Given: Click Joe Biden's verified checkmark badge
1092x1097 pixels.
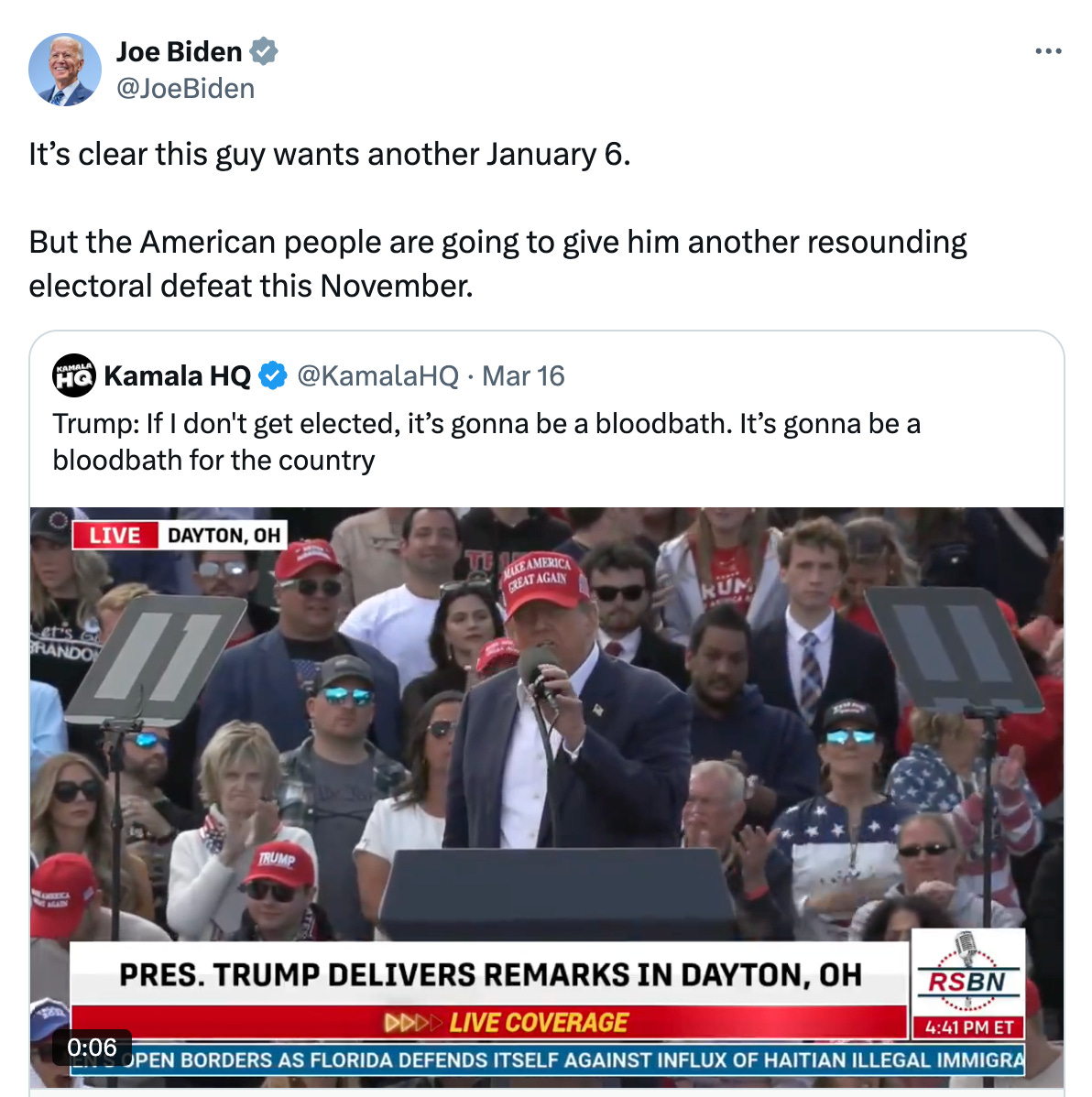Looking at the screenshot, I should pos(264,52).
